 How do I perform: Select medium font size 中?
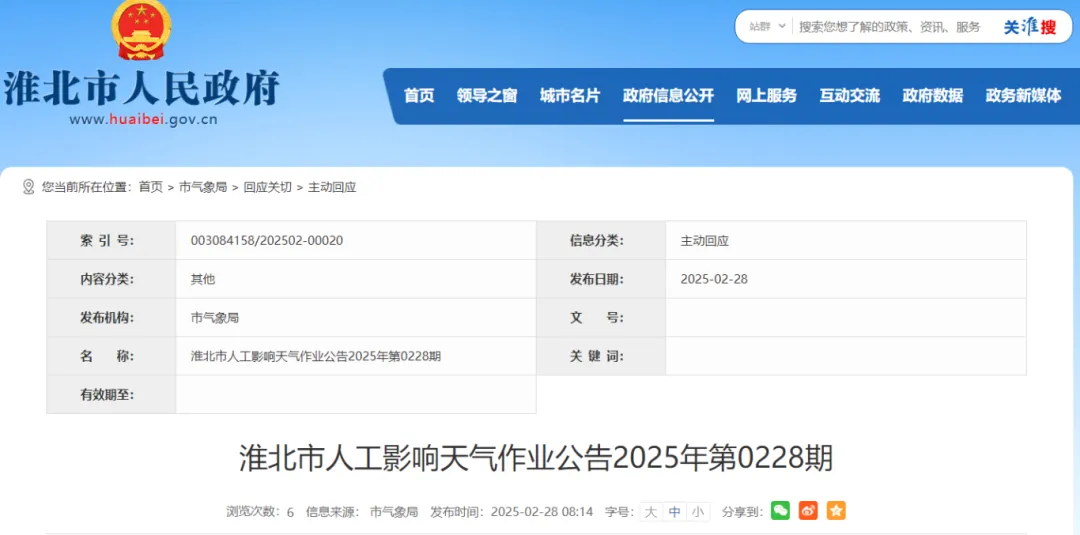pyautogui.click(x=674, y=512)
